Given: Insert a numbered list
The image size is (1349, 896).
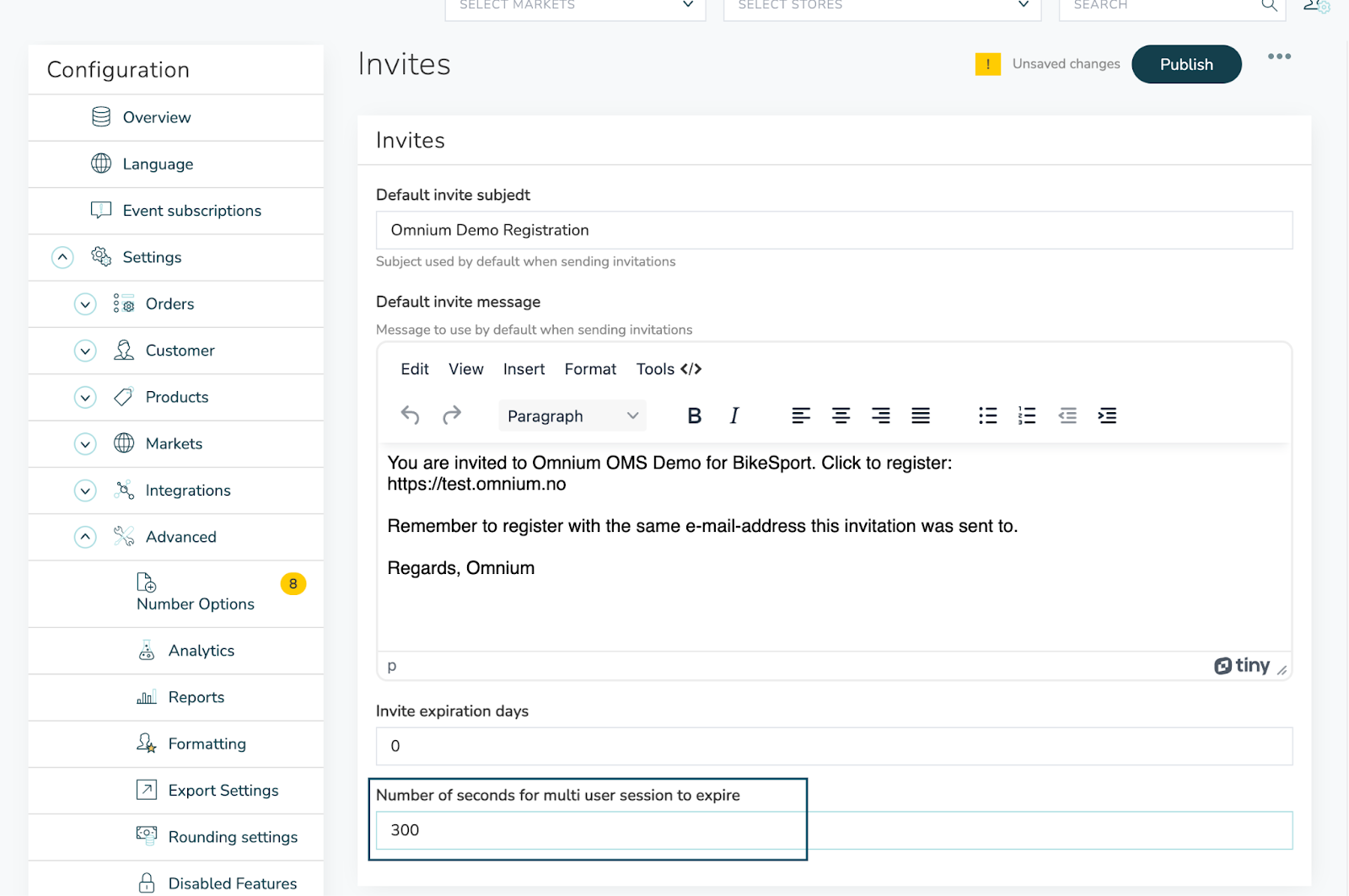Looking at the screenshot, I should click(1027, 416).
